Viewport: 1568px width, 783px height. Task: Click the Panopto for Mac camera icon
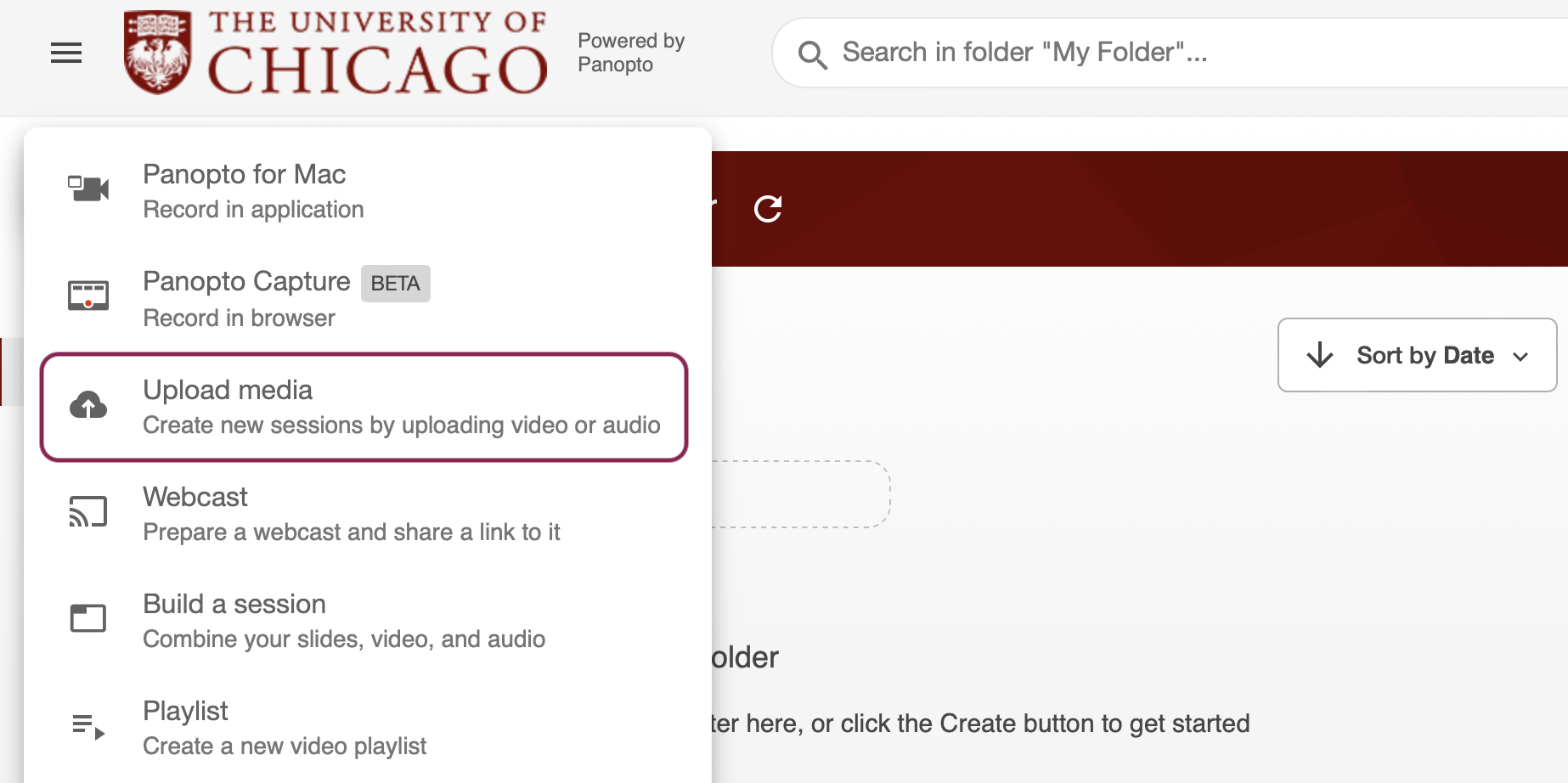88,189
